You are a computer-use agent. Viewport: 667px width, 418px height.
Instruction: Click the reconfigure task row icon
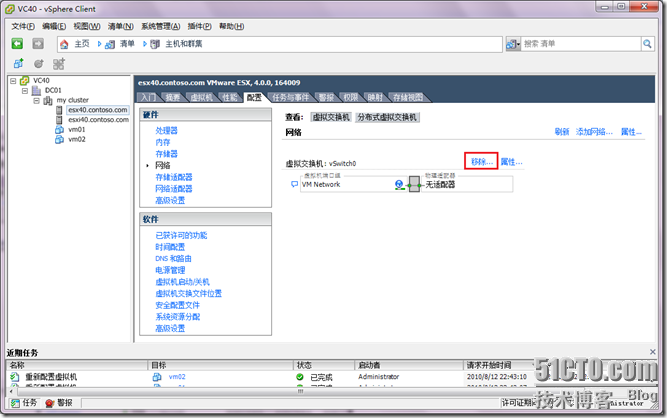[x=15, y=377]
